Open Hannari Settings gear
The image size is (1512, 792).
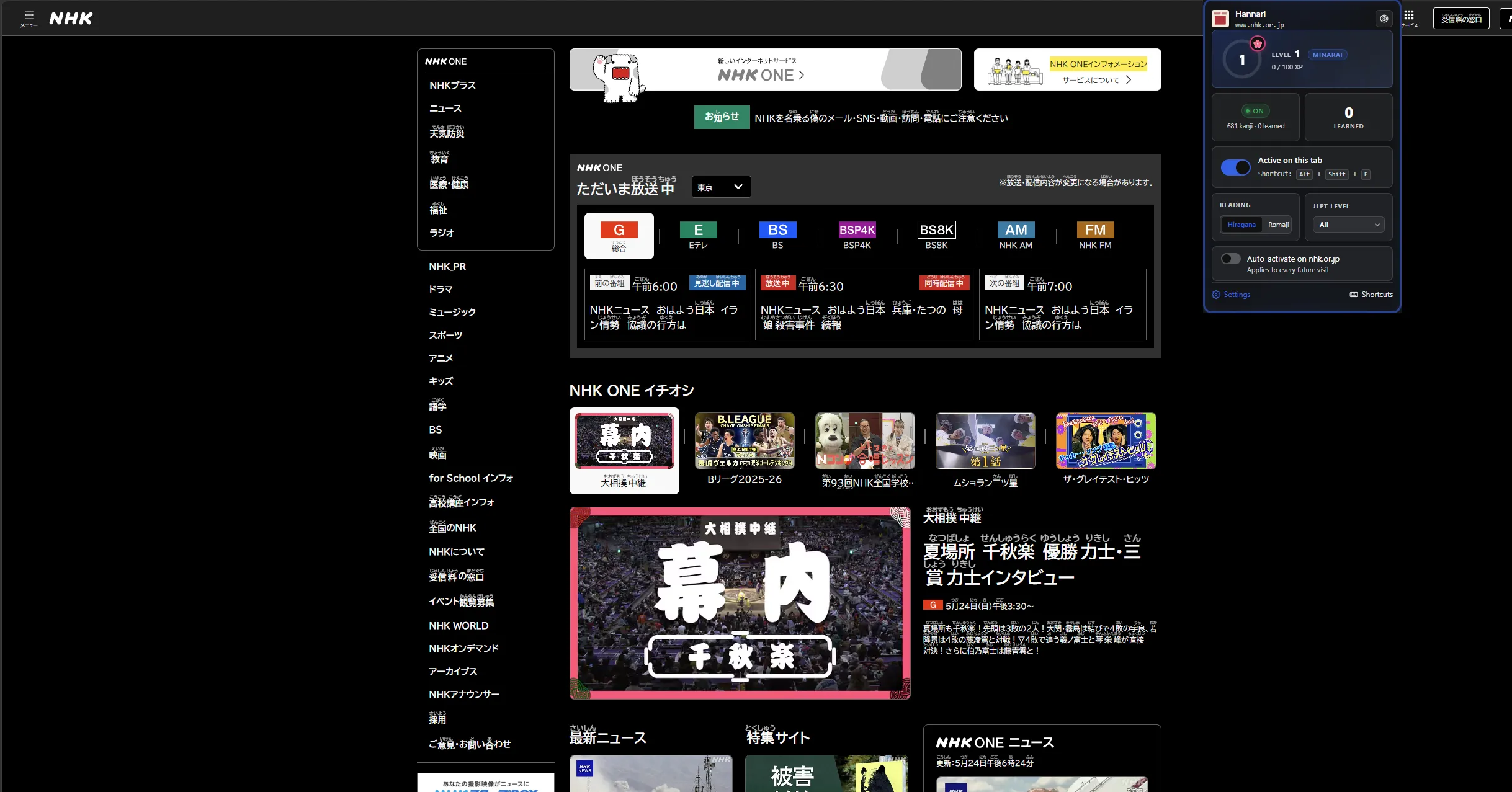tap(1231, 295)
